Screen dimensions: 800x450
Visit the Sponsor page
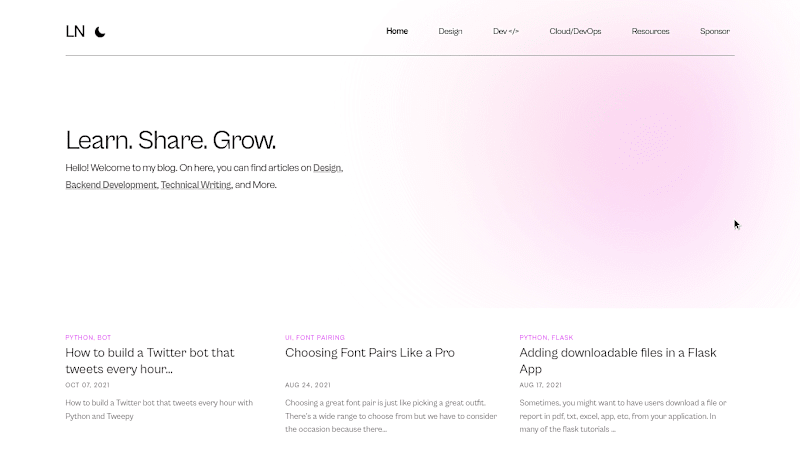715,31
